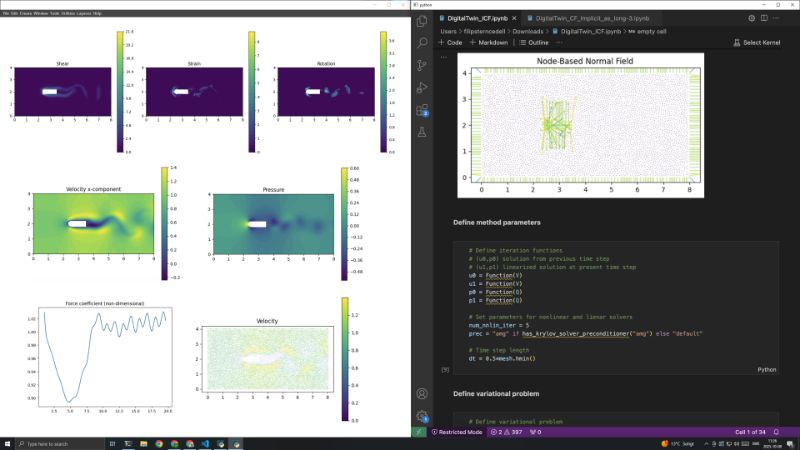
Task: Click the ports forwarded status item
Action: 535,432
